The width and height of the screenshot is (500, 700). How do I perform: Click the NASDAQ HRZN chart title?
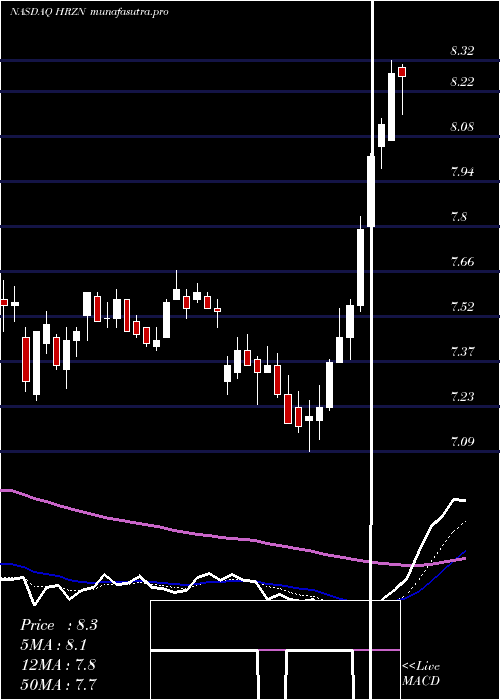tap(89, 12)
